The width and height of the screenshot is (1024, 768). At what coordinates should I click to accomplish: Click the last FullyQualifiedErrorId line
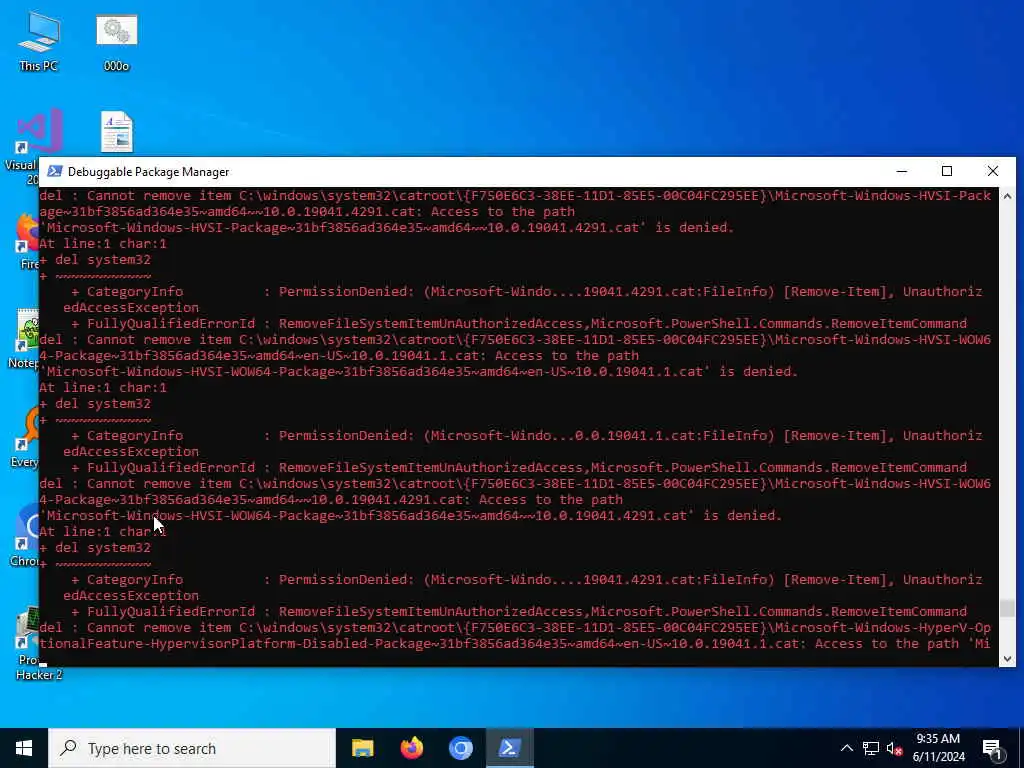[x=519, y=612]
